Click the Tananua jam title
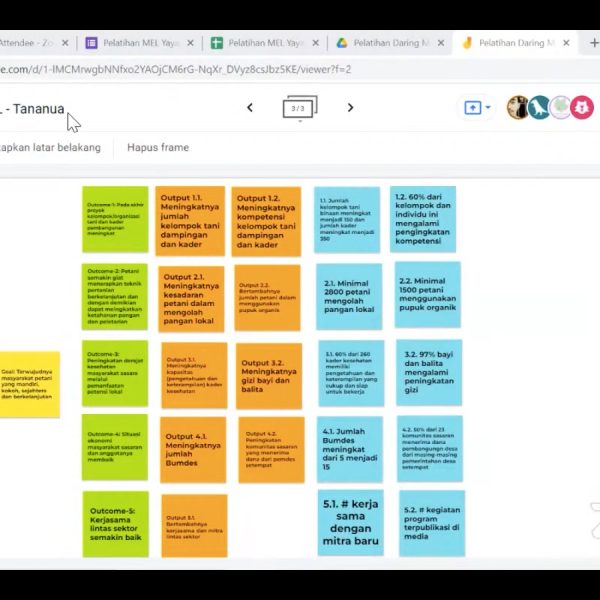Viewport: 600px width, 600px height. click(x=35, y=109)
